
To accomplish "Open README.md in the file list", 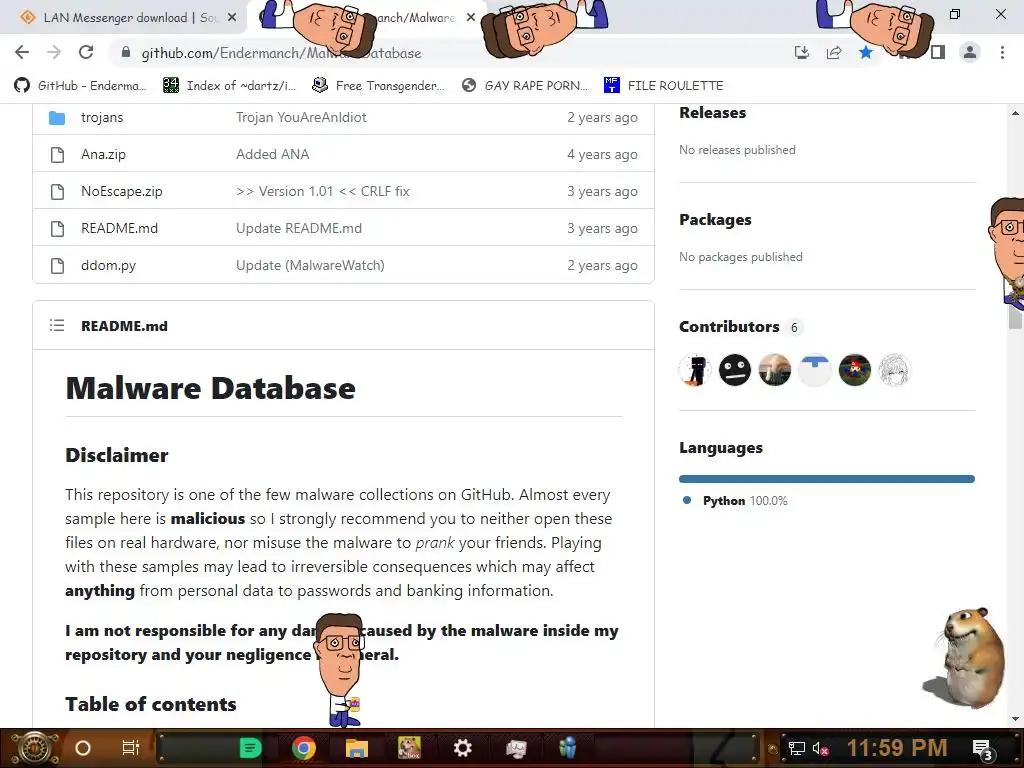I will (120, 229).
